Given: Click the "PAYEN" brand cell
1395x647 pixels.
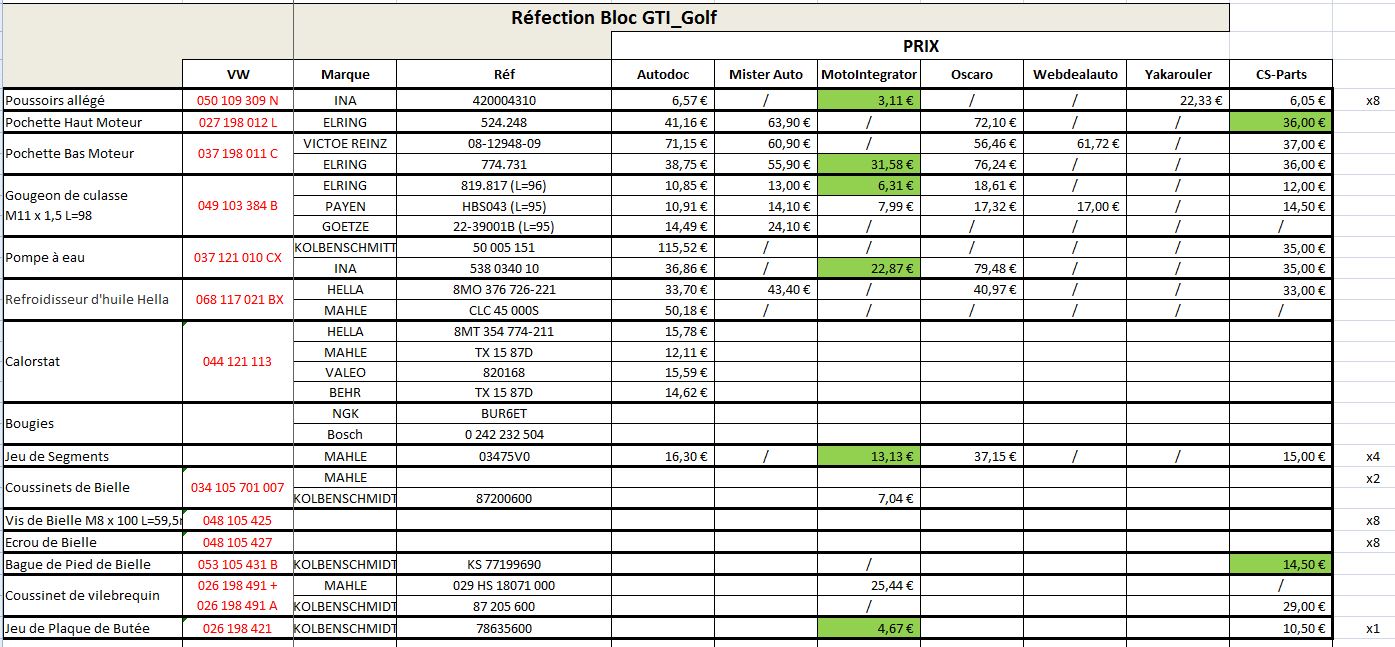Looking at the screenshot, I should (345, 206).
